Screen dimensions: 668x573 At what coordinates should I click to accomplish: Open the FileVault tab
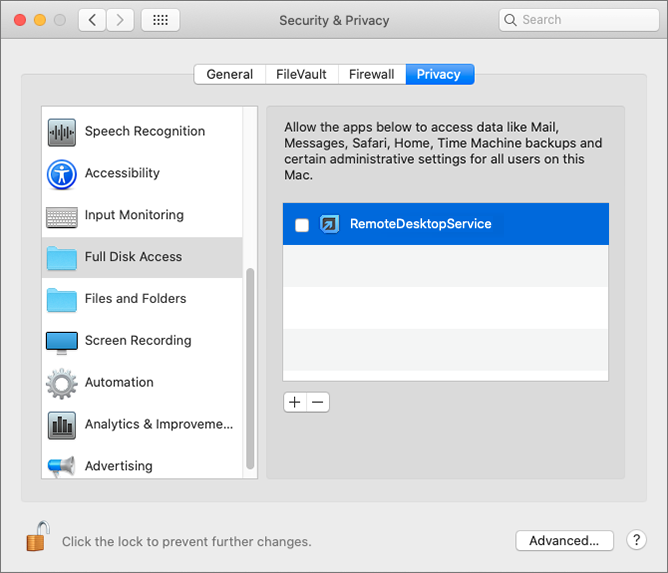(301, 74)
